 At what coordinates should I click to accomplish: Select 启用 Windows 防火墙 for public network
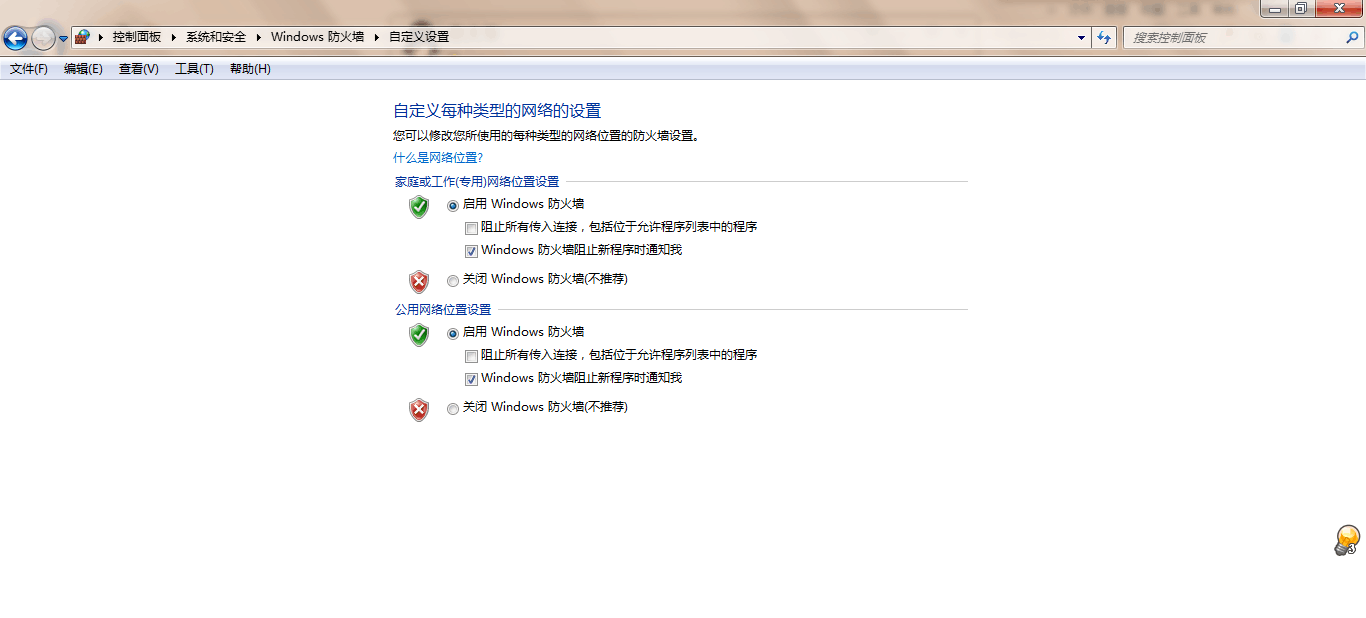pyautogui.click(x=453, y=333)
